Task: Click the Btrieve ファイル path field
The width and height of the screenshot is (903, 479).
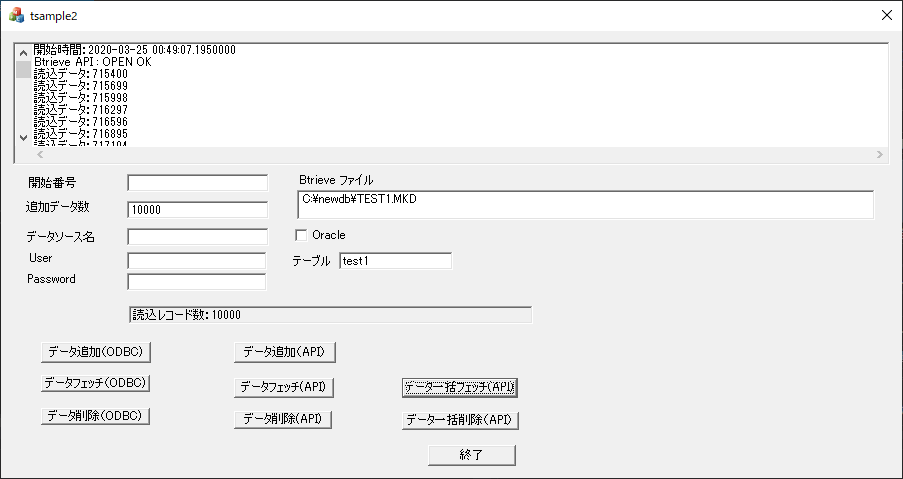Action: click(x=585, y=204)
